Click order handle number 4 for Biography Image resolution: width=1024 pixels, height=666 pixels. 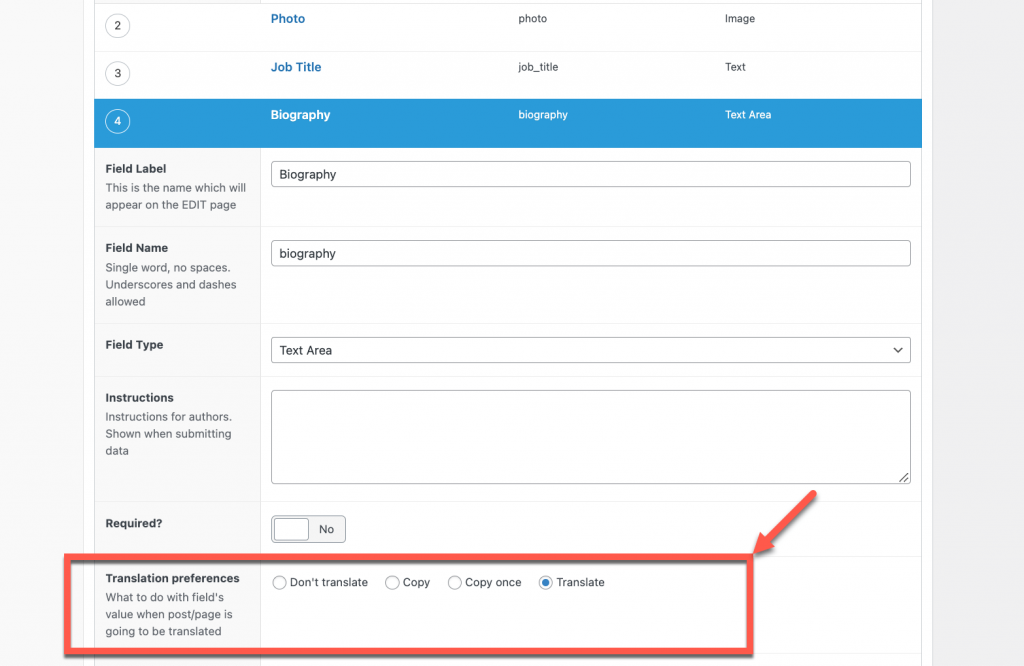pos(118,121)
